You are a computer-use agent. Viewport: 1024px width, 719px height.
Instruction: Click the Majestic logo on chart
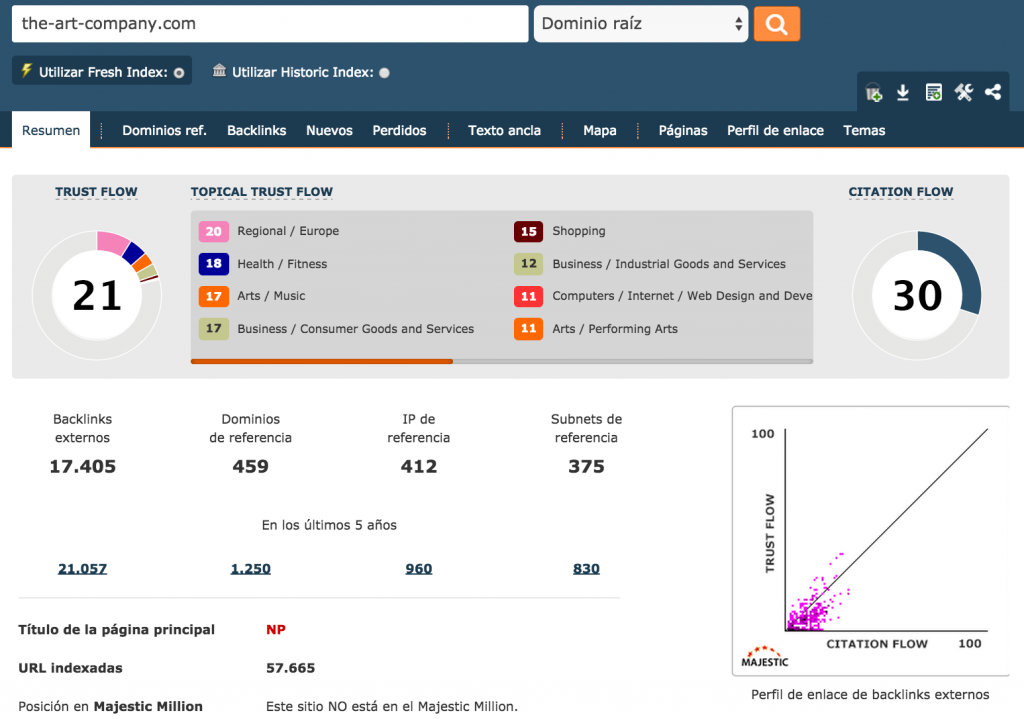tap(764, 655)
